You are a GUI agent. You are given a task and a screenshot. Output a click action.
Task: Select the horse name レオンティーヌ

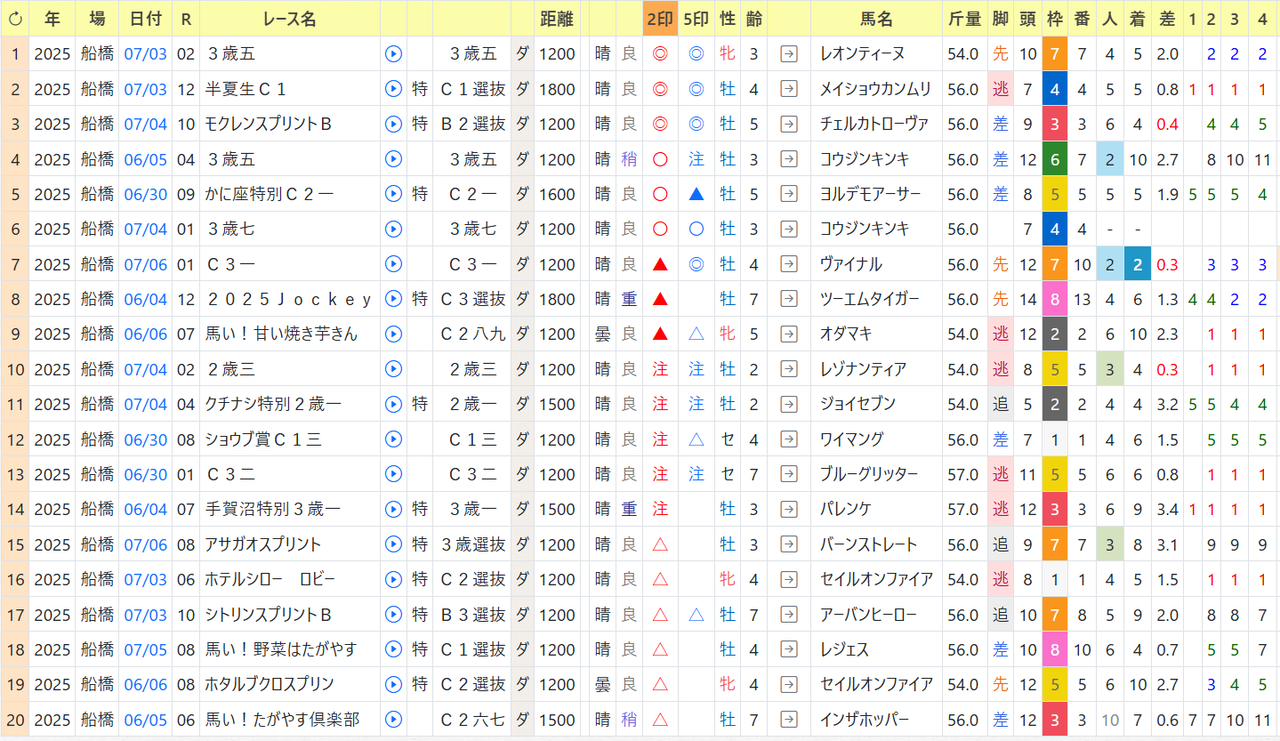click(861, 54)
